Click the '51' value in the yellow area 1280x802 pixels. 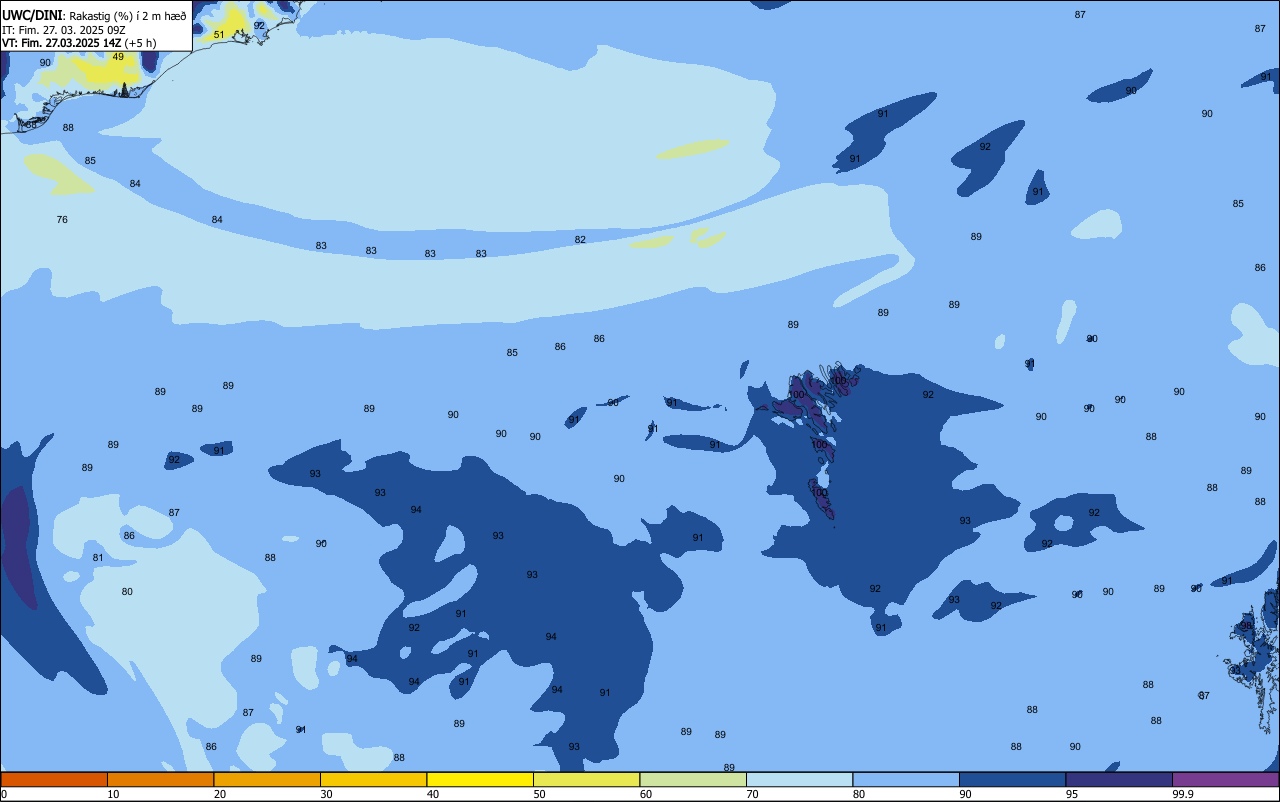[219, 35]
